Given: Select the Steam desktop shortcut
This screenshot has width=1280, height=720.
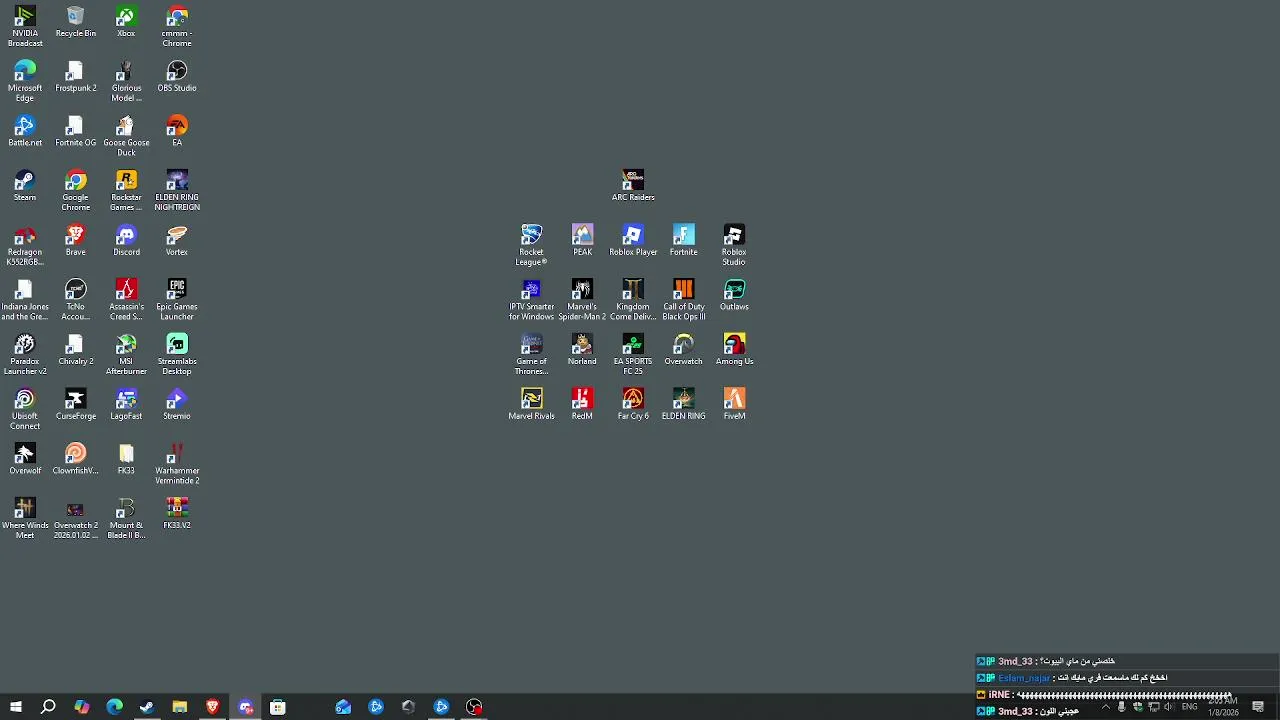Looking at the screenshot, I should click(25, 186).
